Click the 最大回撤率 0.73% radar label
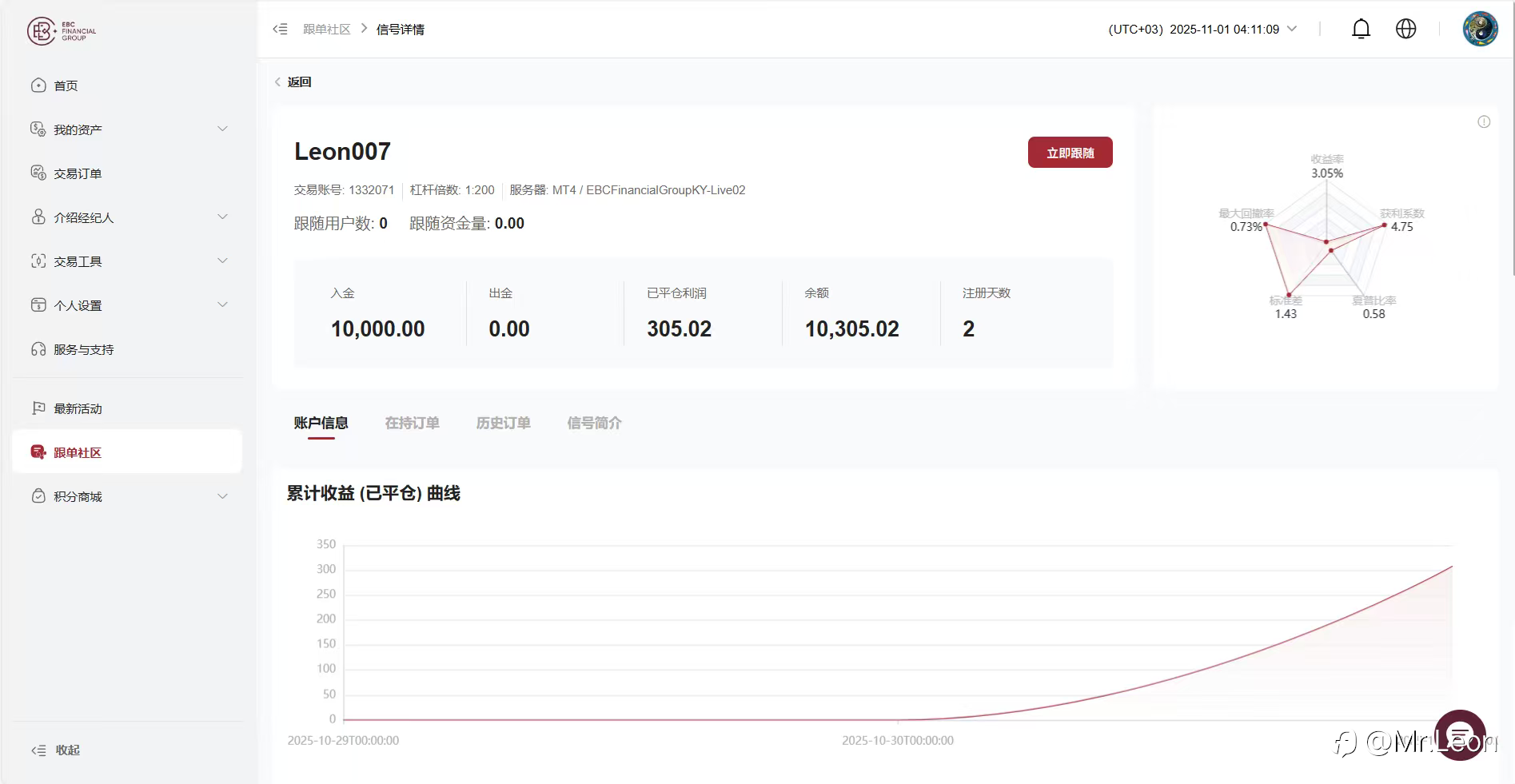The width and height of the screenshot is (1515, 784). coord(1246,220)
